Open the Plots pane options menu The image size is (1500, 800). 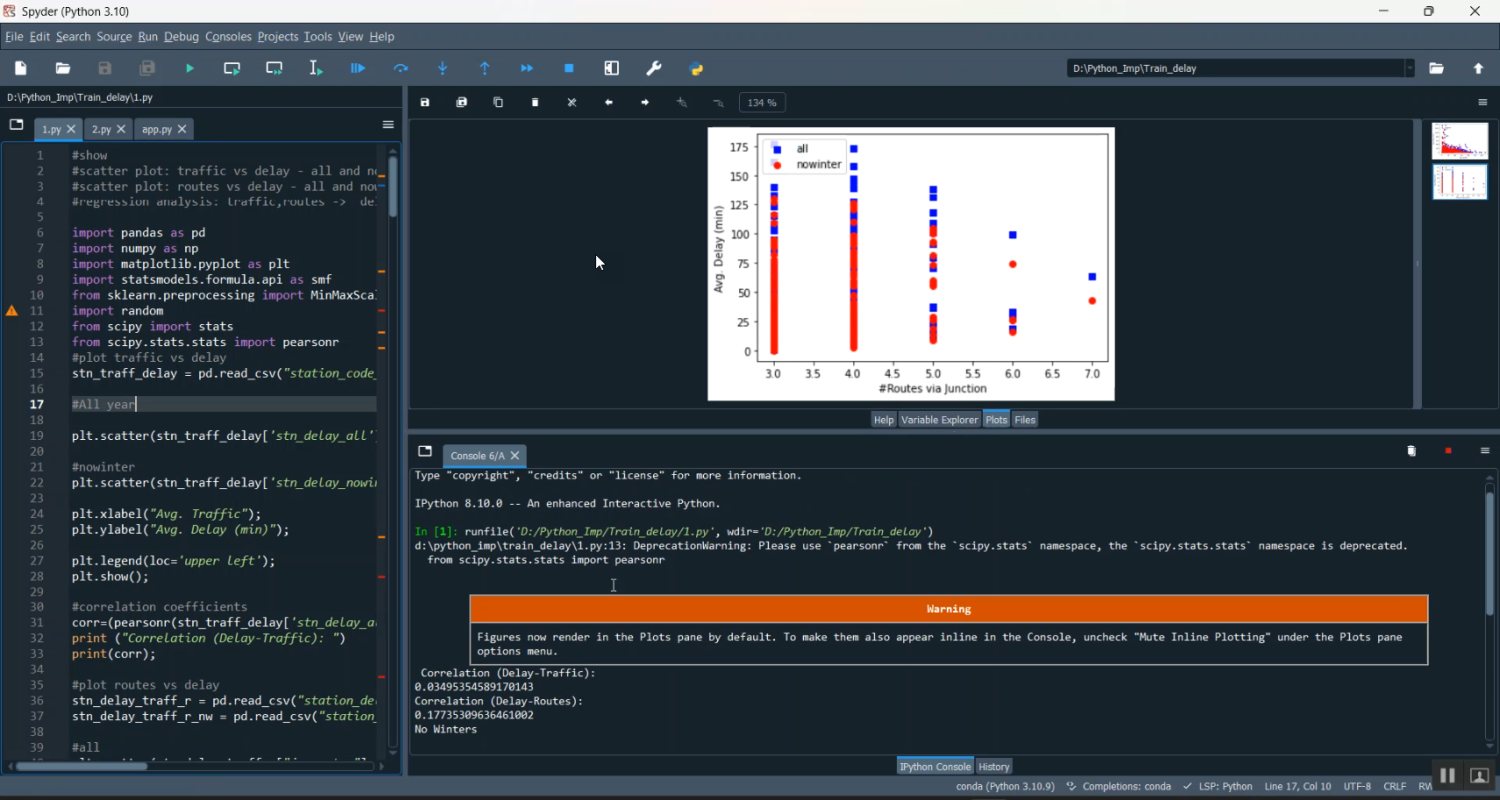click(1484, 103)
